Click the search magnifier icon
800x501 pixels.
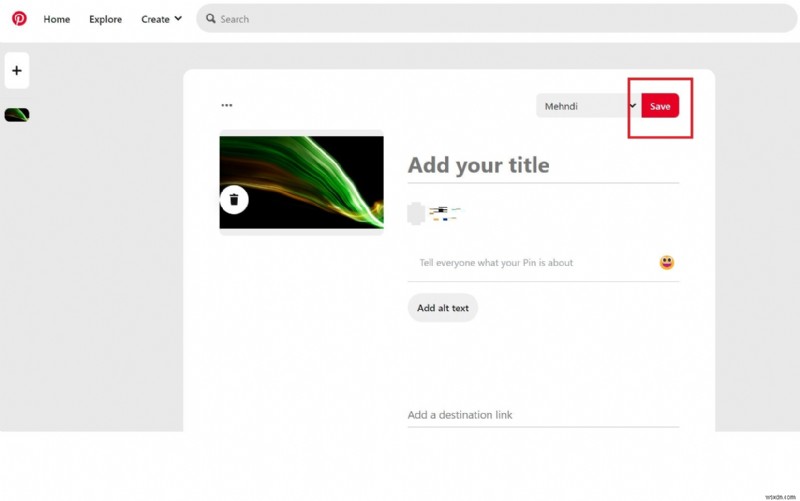click(211, 19)
